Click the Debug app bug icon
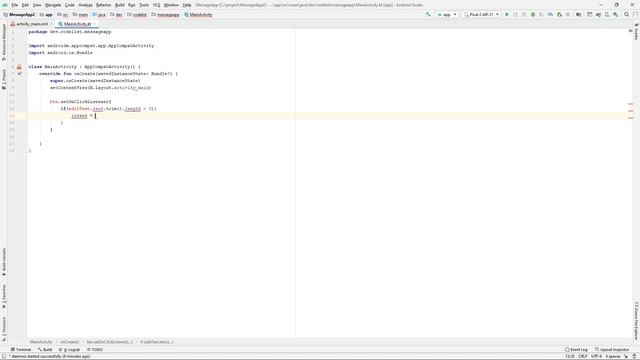This screenshot has width=640, height=360. (533, 14)
